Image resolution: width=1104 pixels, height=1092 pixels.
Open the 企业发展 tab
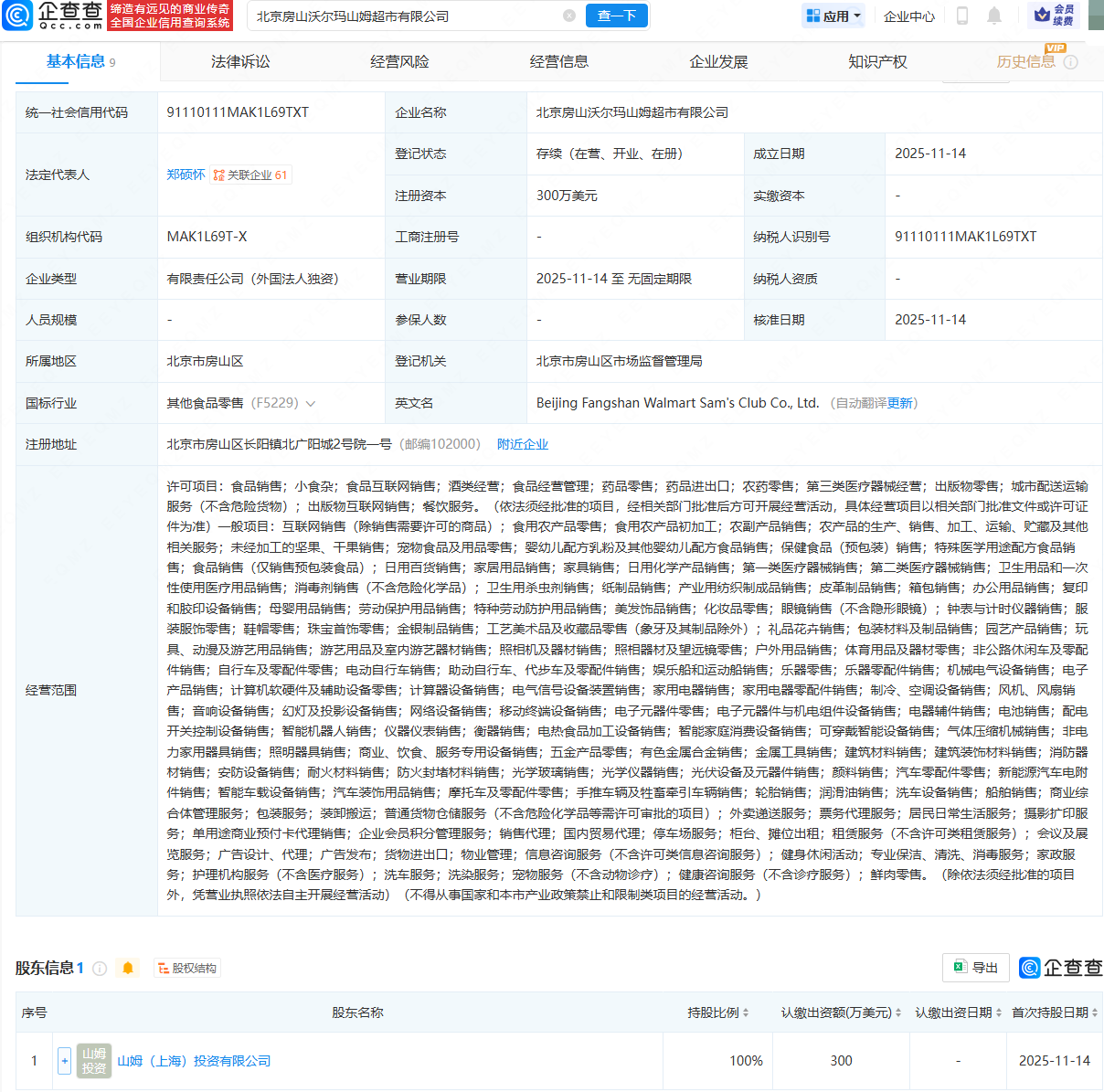pyautogui.click(x=718, y=61)
